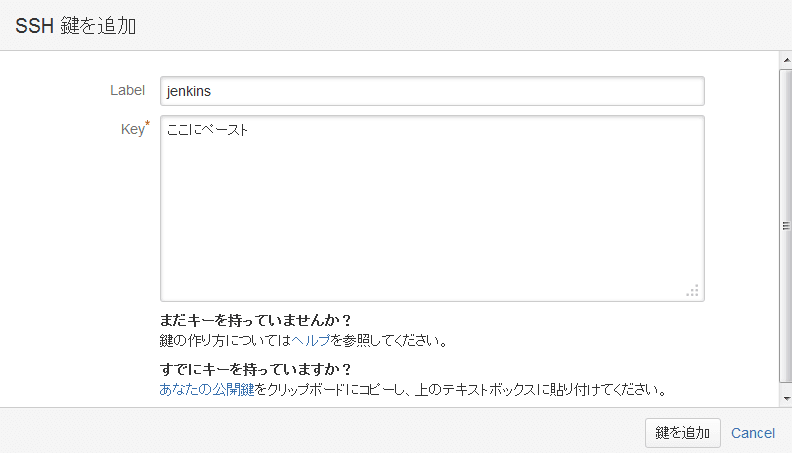Click the "Key" field caption

(131, 129)
